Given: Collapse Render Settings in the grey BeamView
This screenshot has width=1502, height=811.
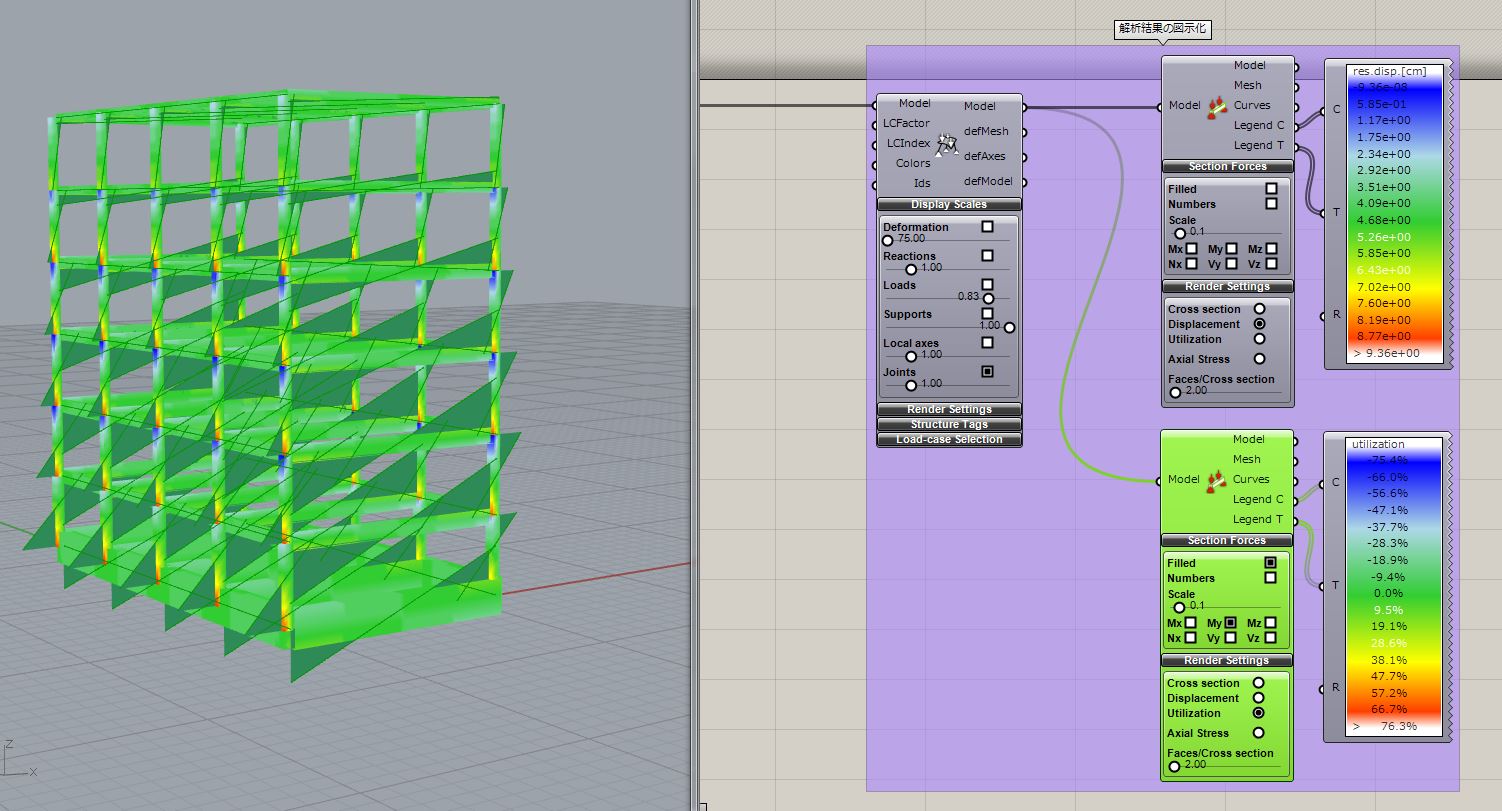Looking at the screenshot, I should [x=1227, y=287].
